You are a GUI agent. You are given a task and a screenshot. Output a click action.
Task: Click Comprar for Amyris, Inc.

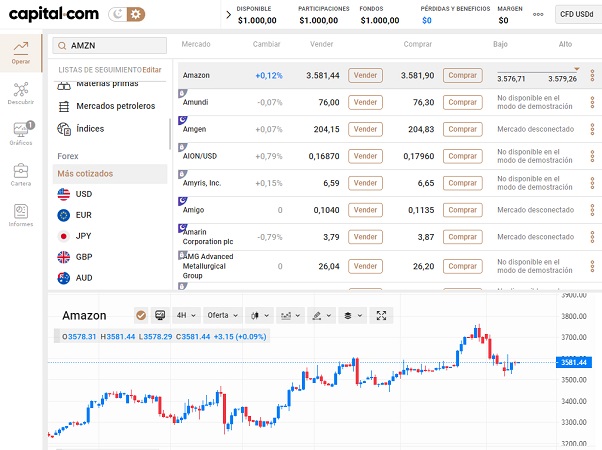[463, 183]
